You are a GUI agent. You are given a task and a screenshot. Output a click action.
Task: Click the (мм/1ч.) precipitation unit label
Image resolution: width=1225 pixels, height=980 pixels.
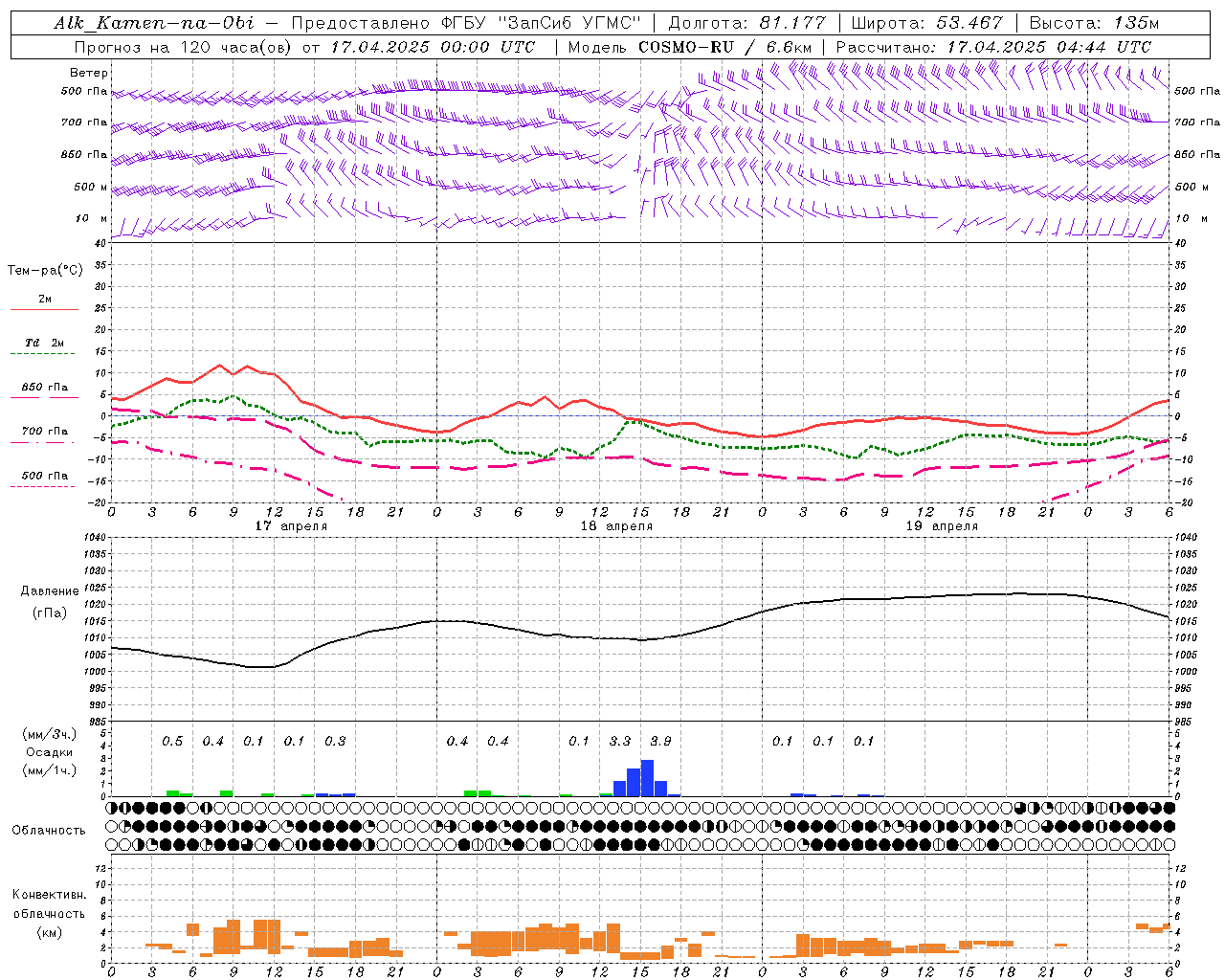click(50, 770)
